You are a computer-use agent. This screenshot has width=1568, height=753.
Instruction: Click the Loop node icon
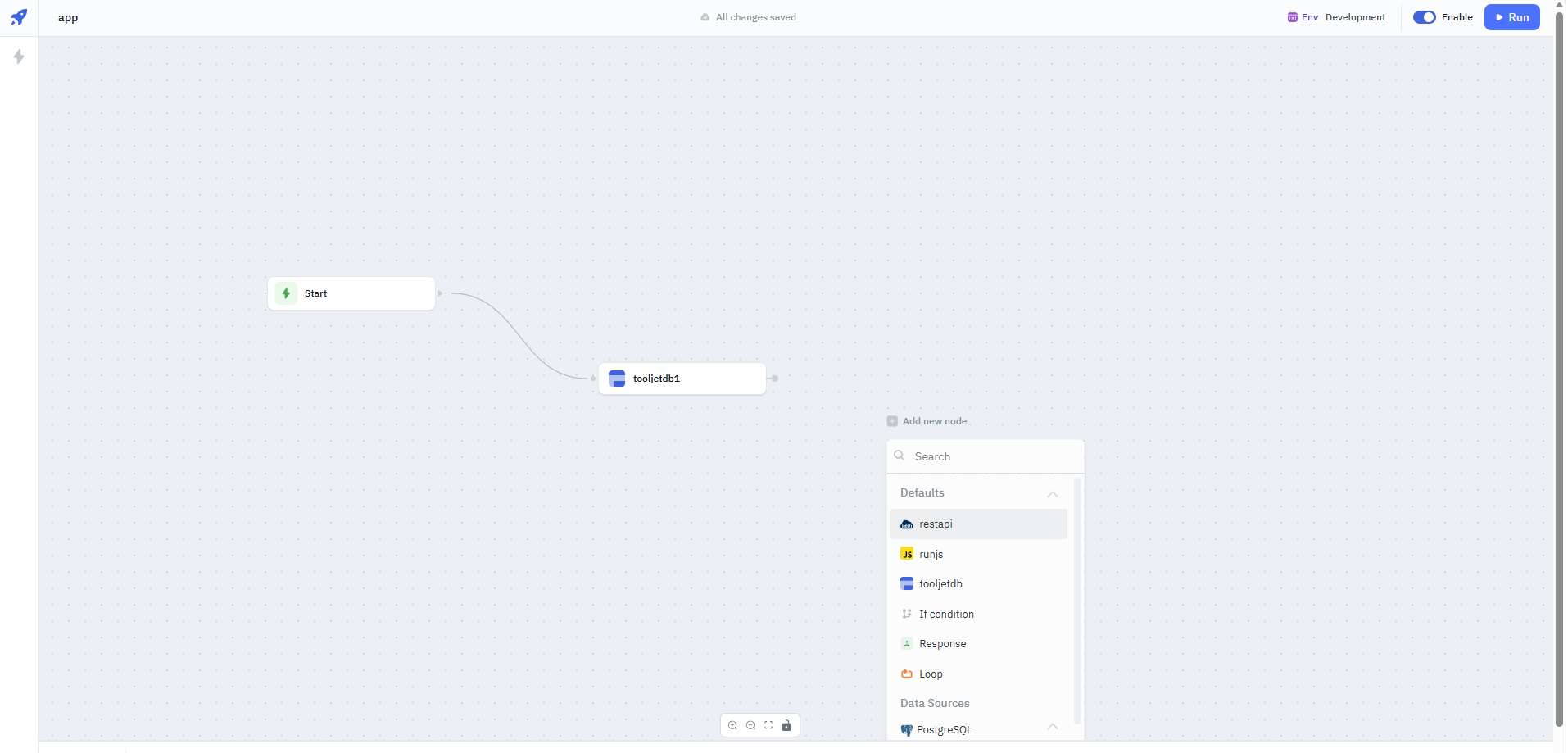coord(907,674)
